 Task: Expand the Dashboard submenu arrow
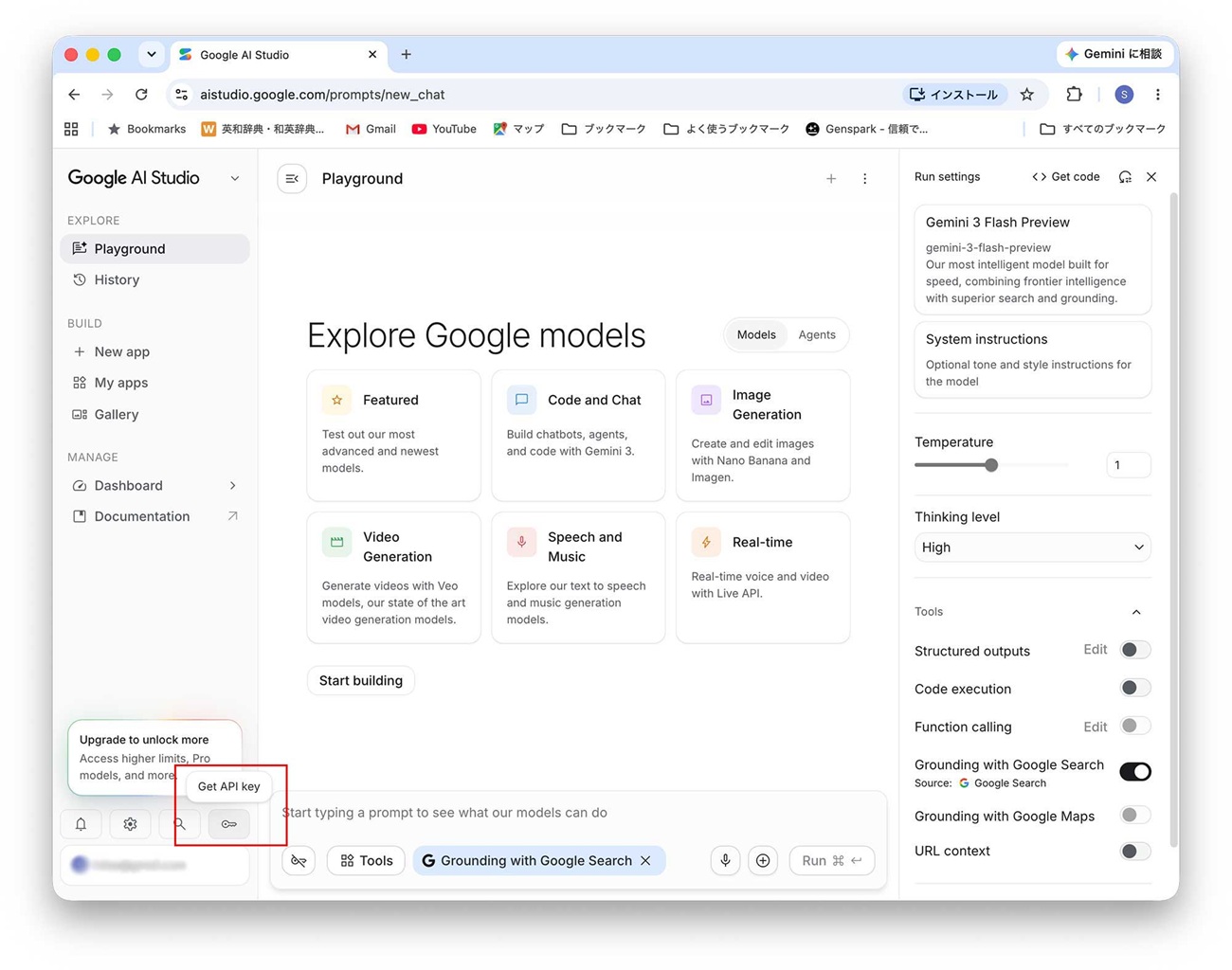point(233,485)
